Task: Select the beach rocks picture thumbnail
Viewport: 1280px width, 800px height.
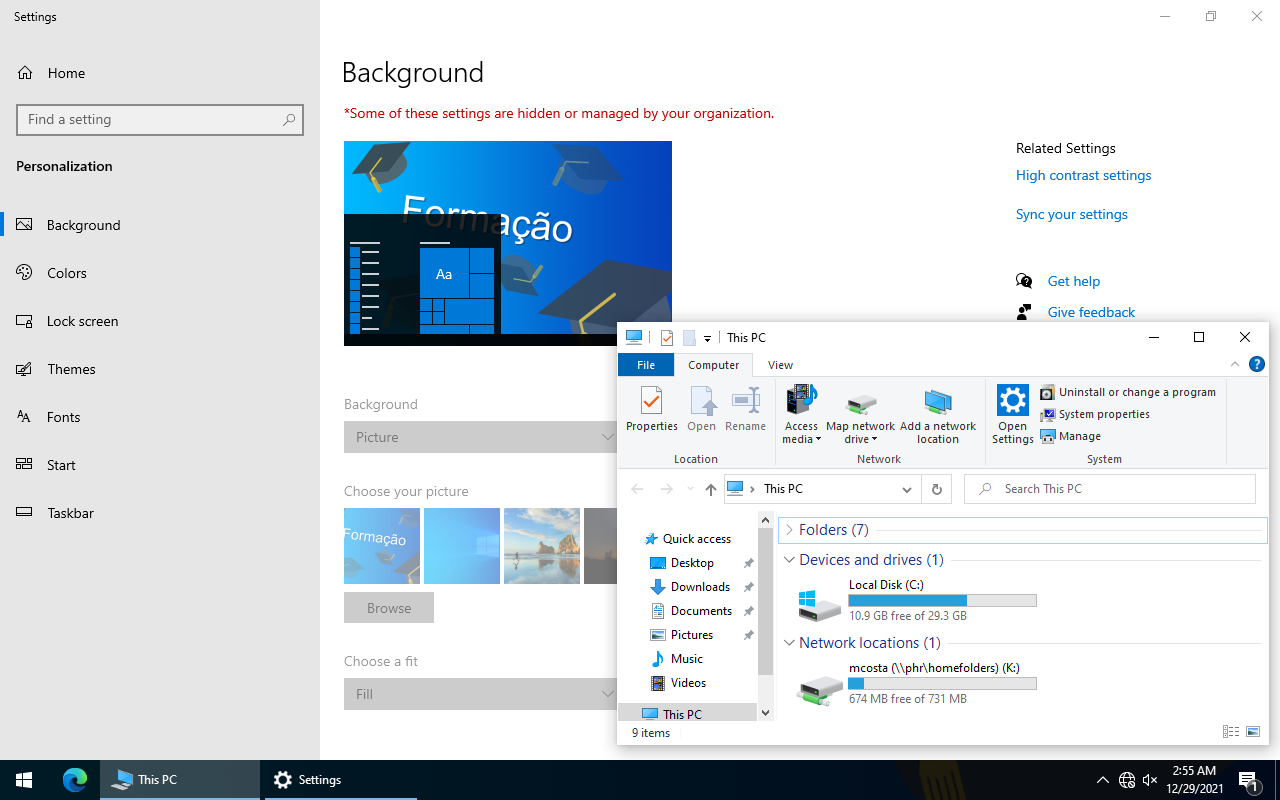Action: click(x=542, y=546)
